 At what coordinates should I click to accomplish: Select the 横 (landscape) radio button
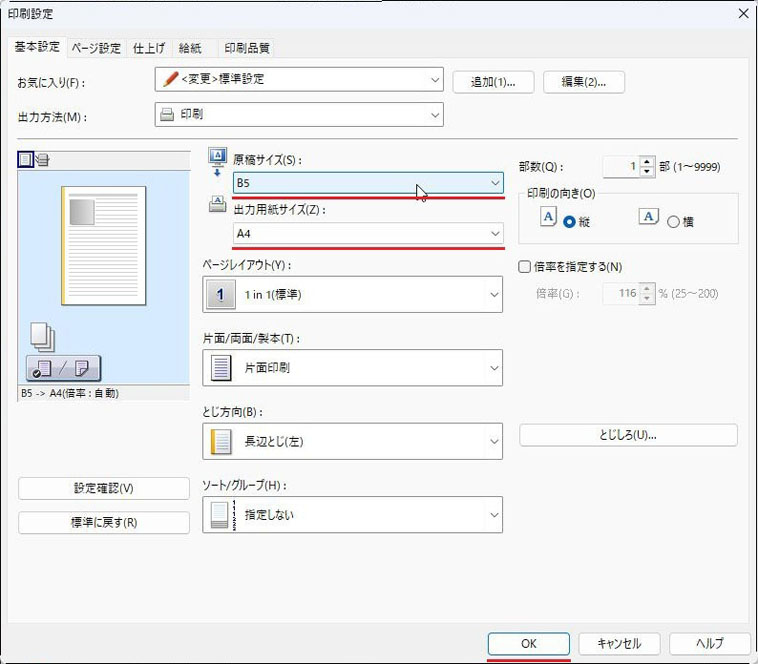point(673,222)
